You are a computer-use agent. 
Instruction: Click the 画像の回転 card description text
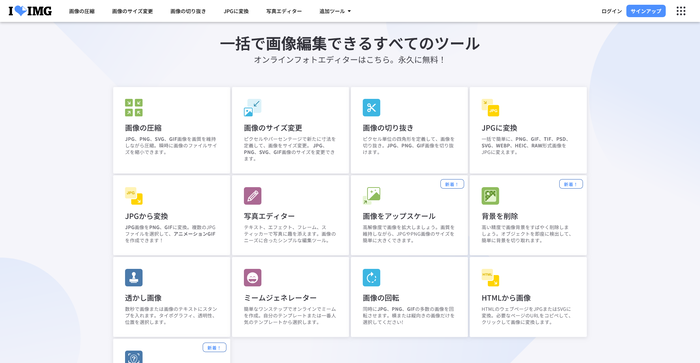pyautogui.click(x=408, y=316)
